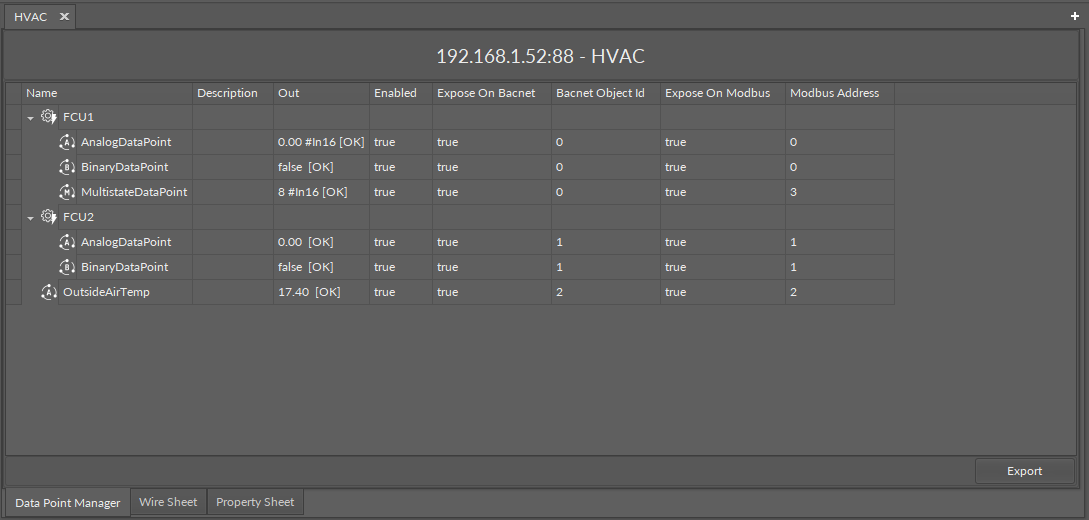Select the Data Point Manager tab

pos(67,503)
